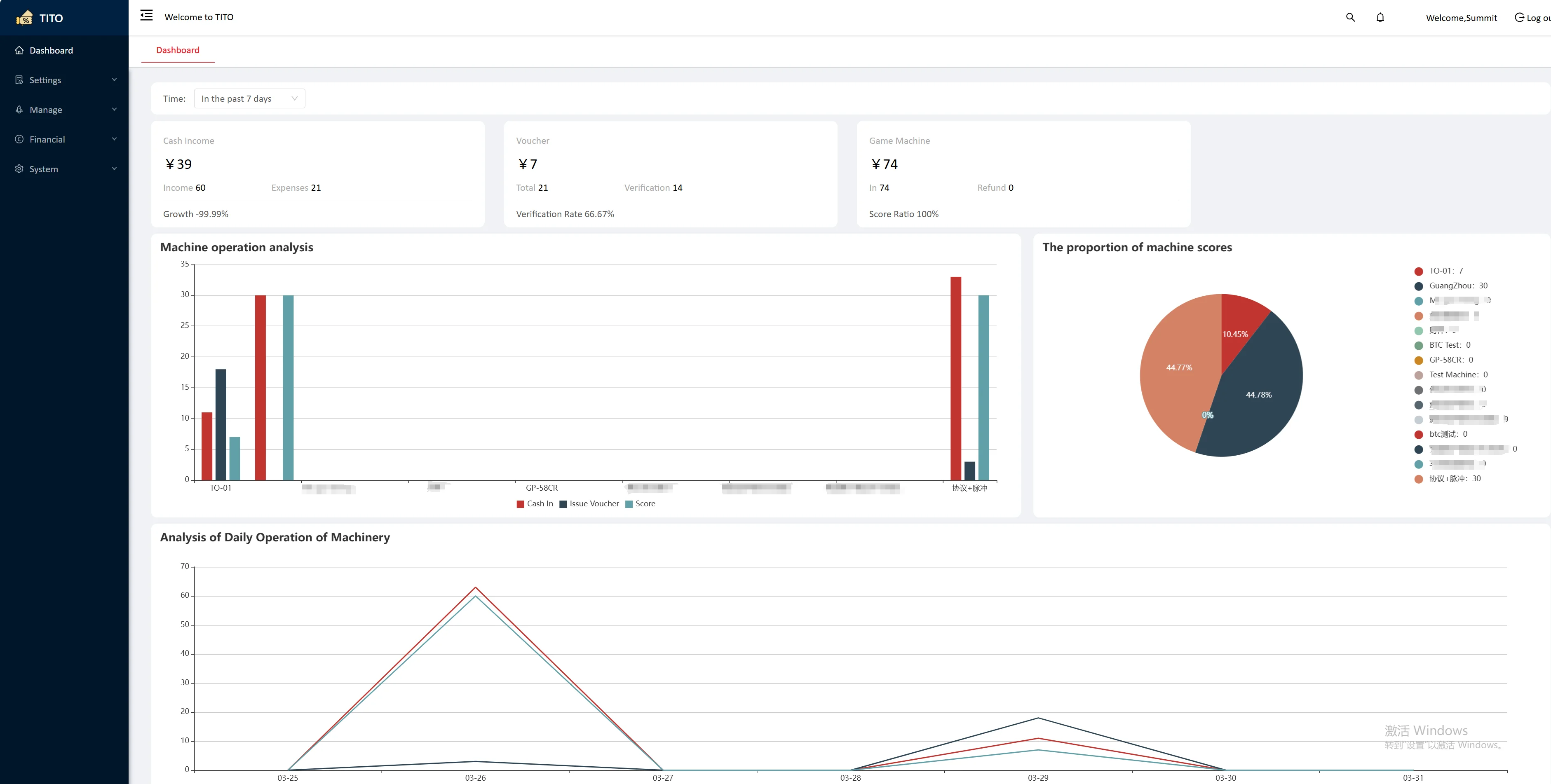Select the Dashboard tab
Screen dimensions: 1551x784
click(178, 51)
